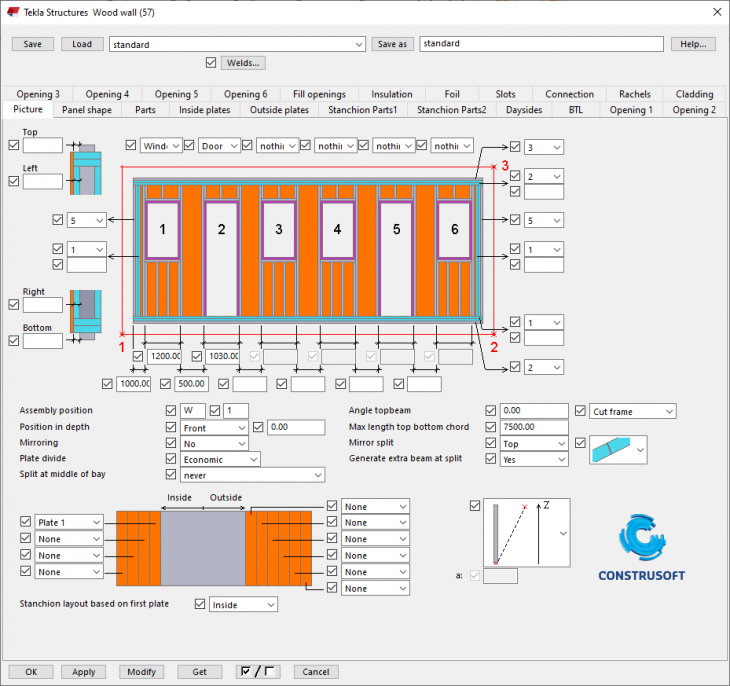Toggle the checkbox beside Plate 1 dropdown
730x686 pixels.
point(25,522)
